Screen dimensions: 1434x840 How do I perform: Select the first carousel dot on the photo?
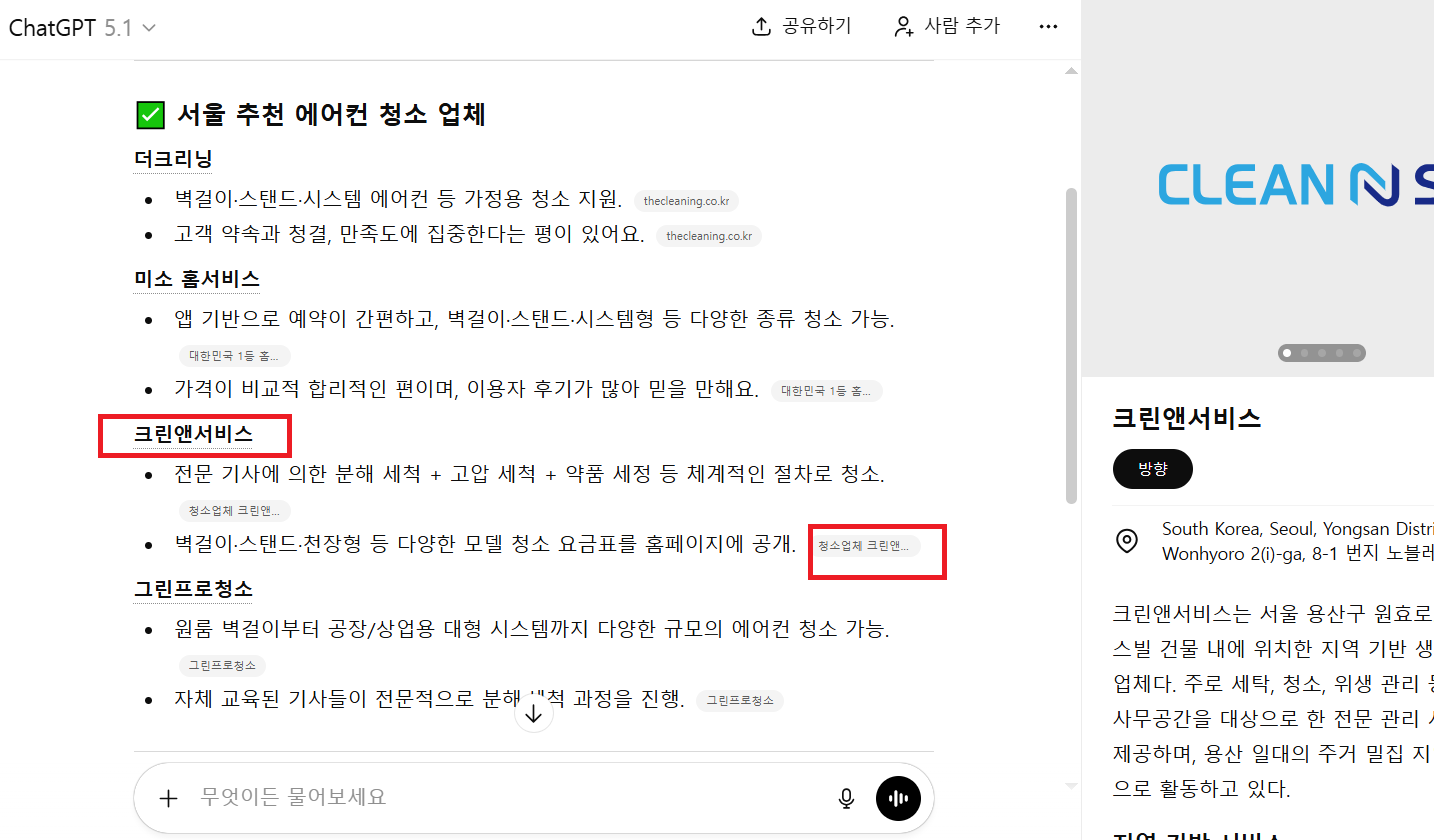tap(1286, 353)
